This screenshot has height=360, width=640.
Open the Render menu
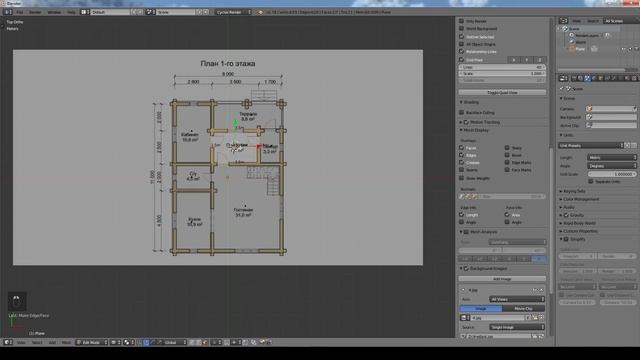(x=35, y=12)
